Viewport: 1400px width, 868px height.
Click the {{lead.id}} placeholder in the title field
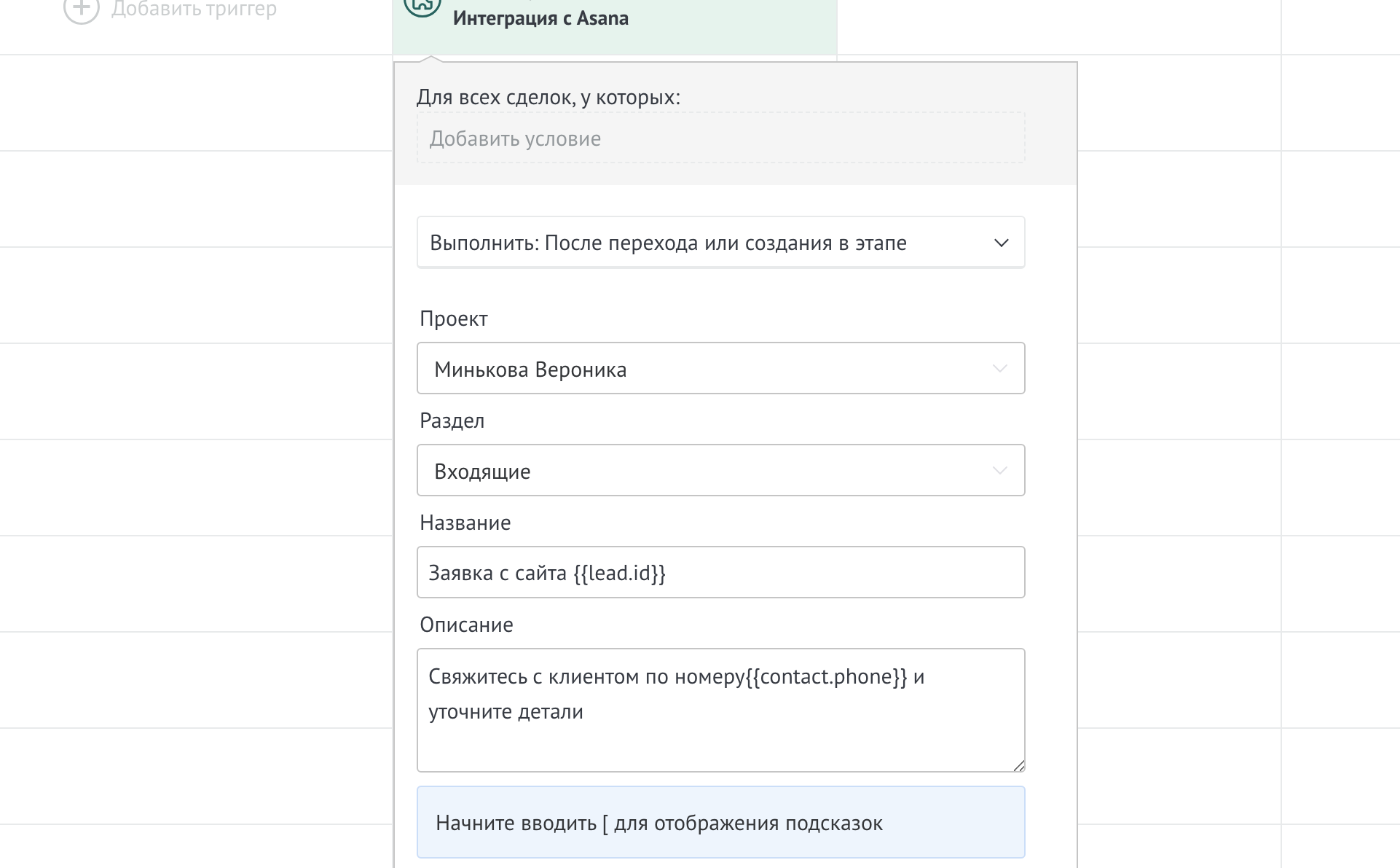621,573
